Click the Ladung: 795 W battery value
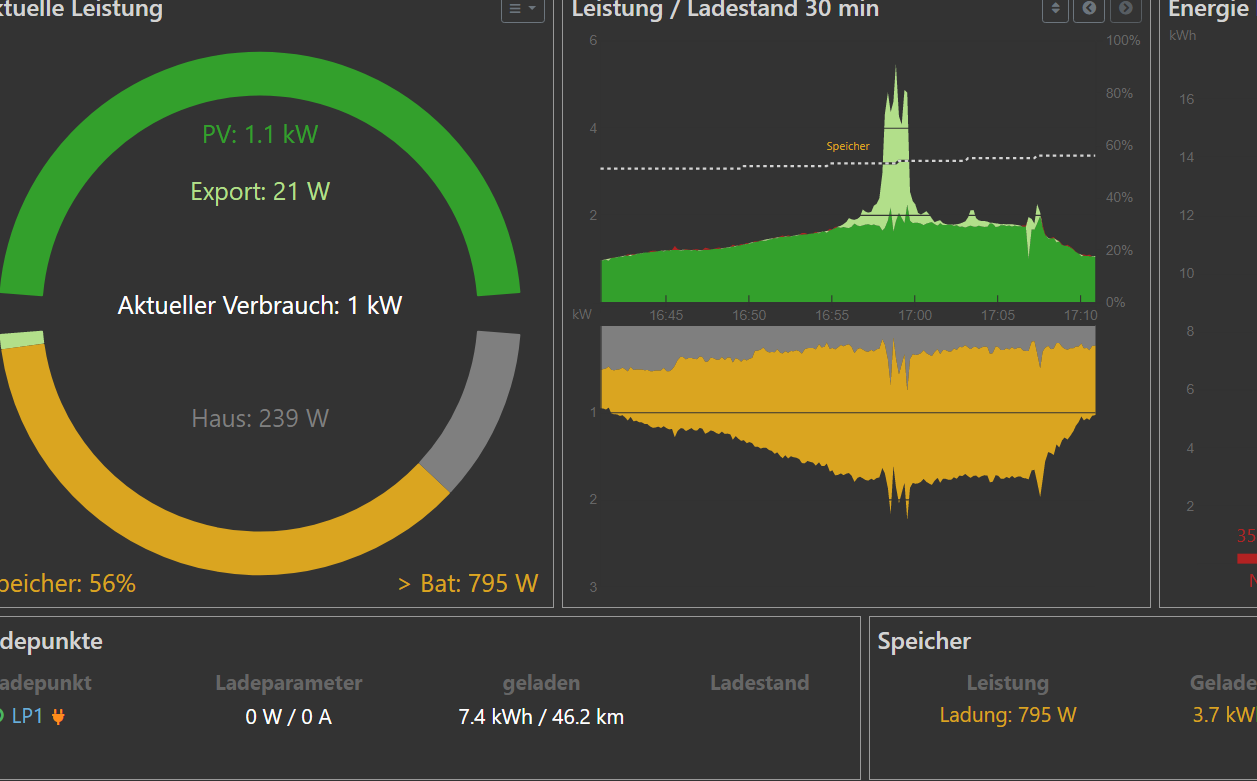Screen dimensions: 1257x781 (1007, 715)
